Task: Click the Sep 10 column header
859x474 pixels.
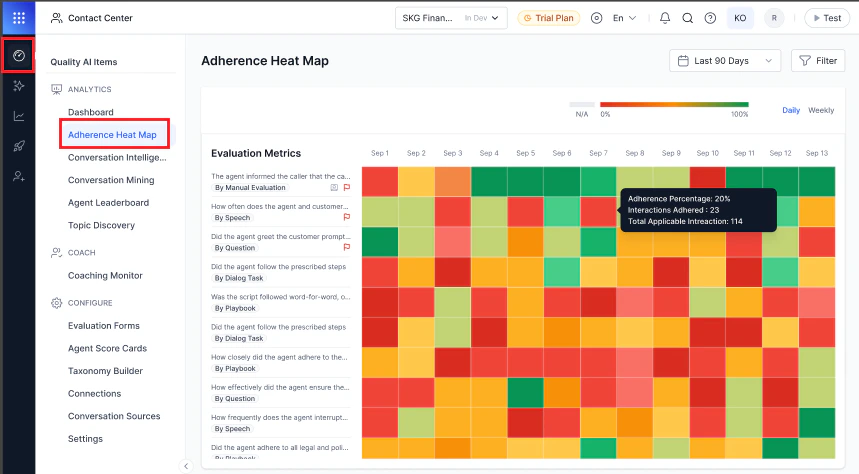Action: 707,153
